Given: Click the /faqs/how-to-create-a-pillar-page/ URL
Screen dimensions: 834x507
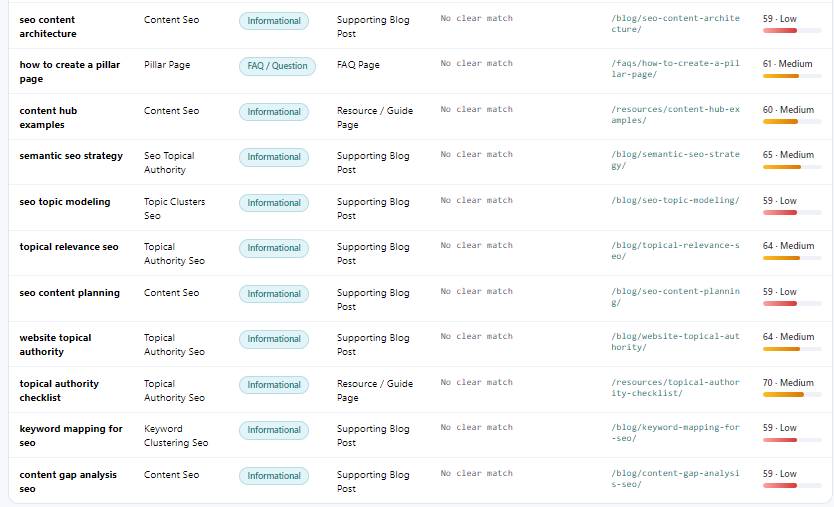Looking at the screenshot, I should tap(675, 69).
